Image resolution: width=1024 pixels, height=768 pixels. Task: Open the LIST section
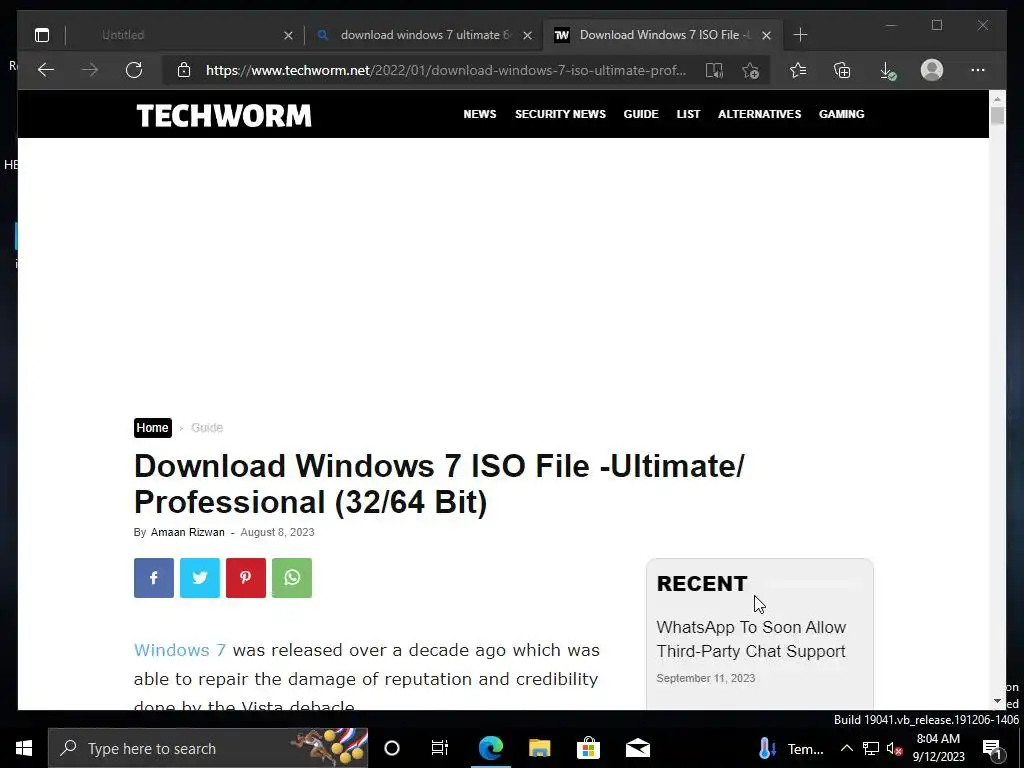click(x=688, y=114)
